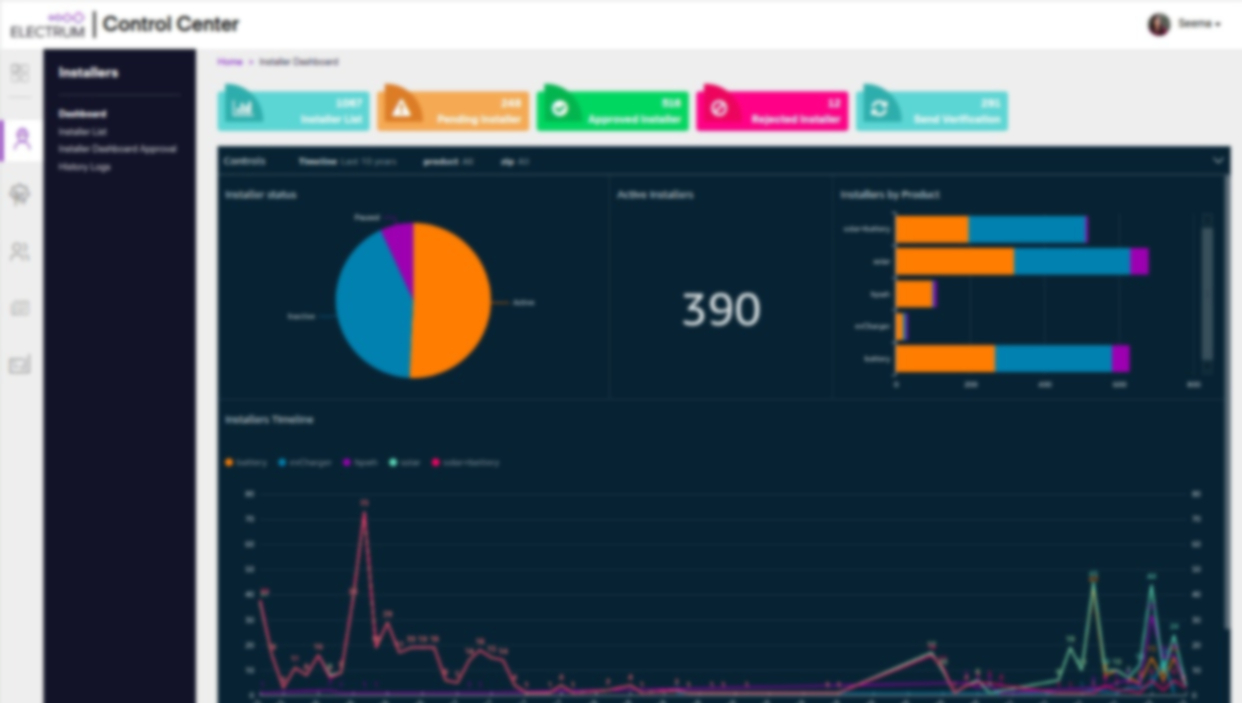1242x703 pixels.
Task: Click the 390 Active Installers value
Action: point(721,310)
